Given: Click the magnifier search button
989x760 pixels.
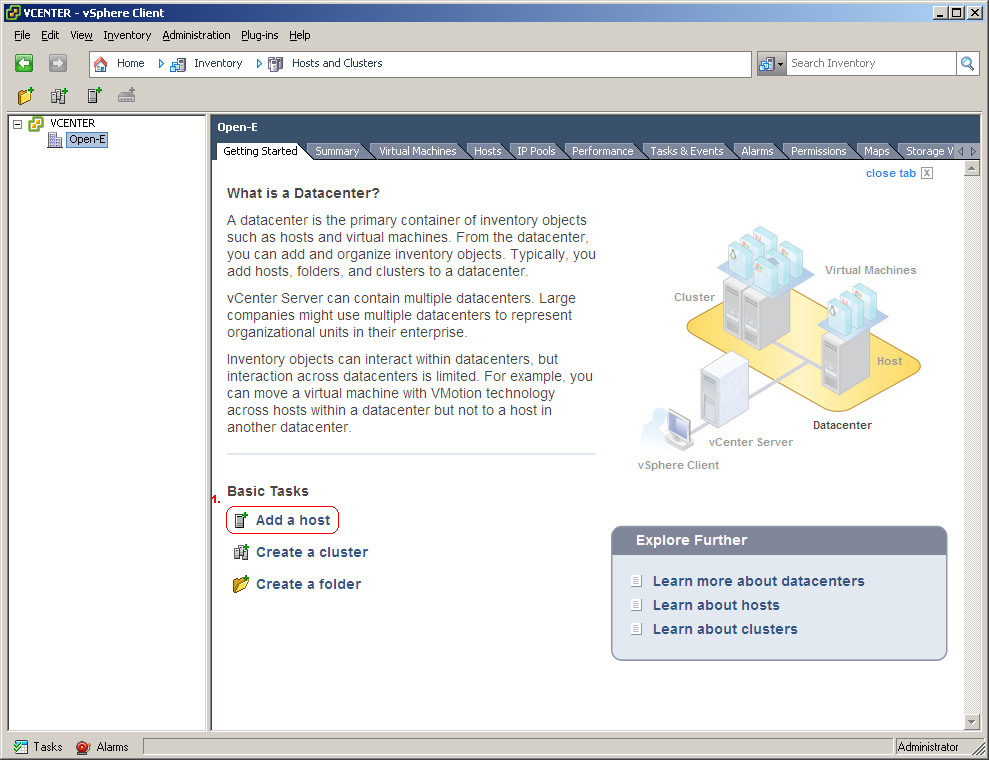Looking at the screenshot, I should pyautogui.click(x=967, y=63).
